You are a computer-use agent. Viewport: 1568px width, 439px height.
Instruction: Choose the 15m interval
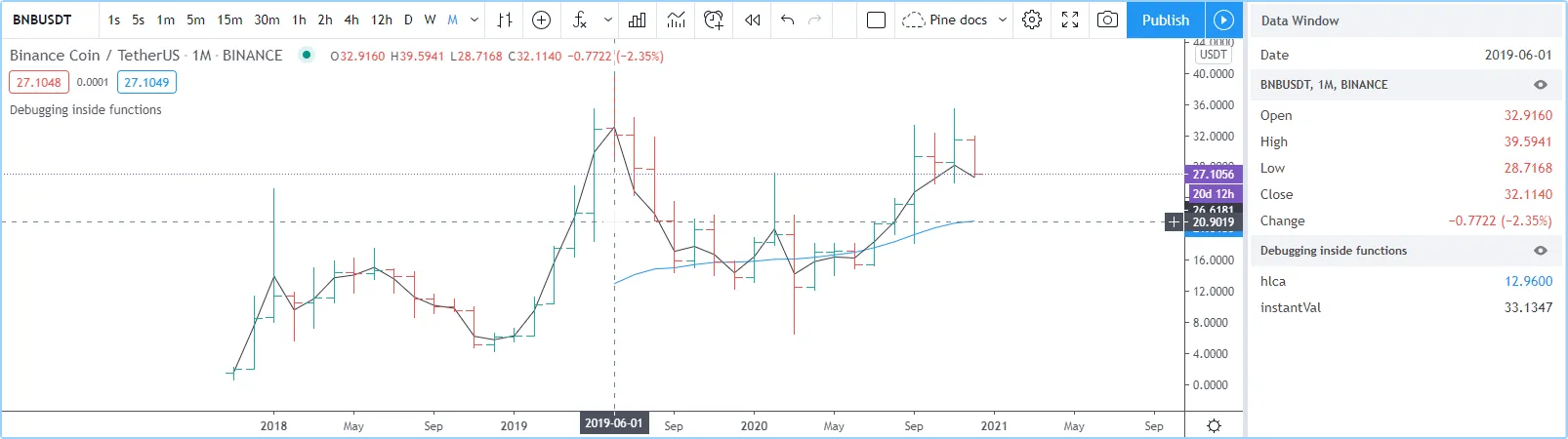pos(230,20)
